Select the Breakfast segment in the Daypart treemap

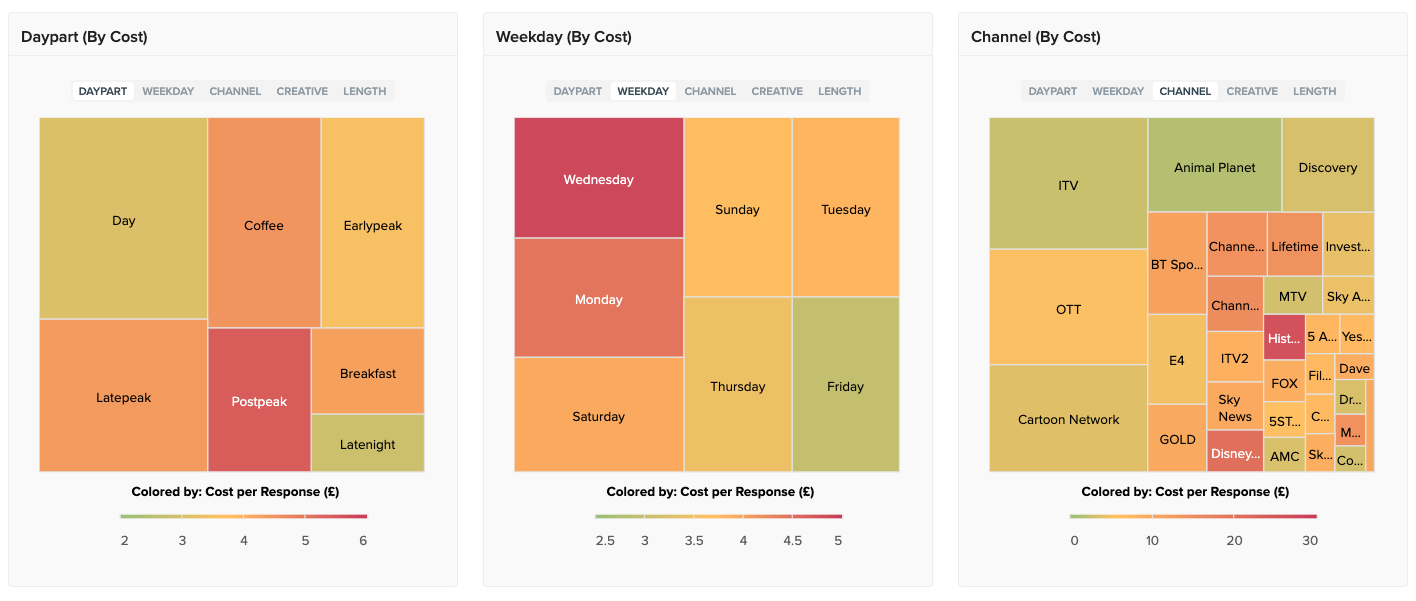(x=370, y=373)
